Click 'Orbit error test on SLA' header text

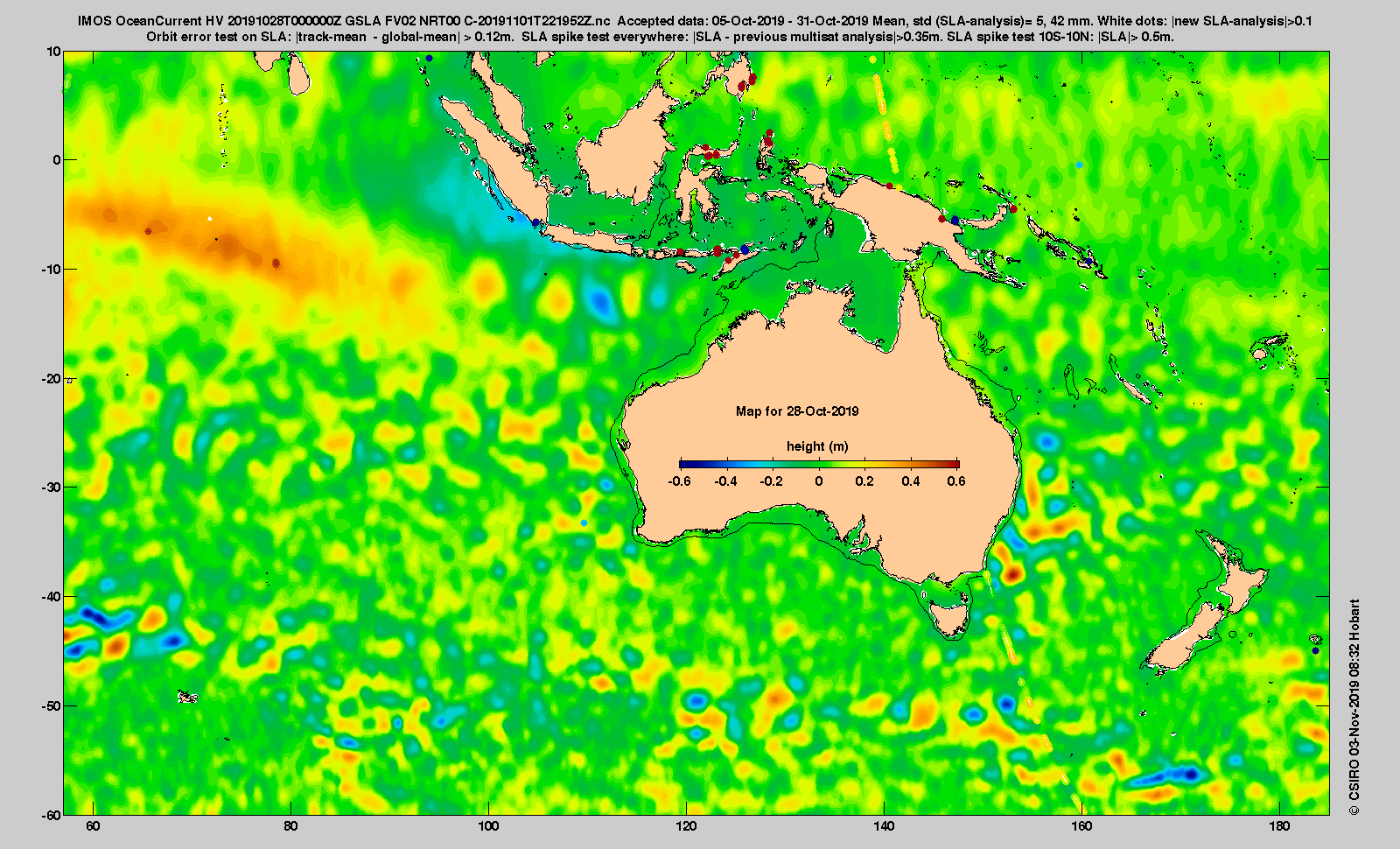click(x=219, y=37)
